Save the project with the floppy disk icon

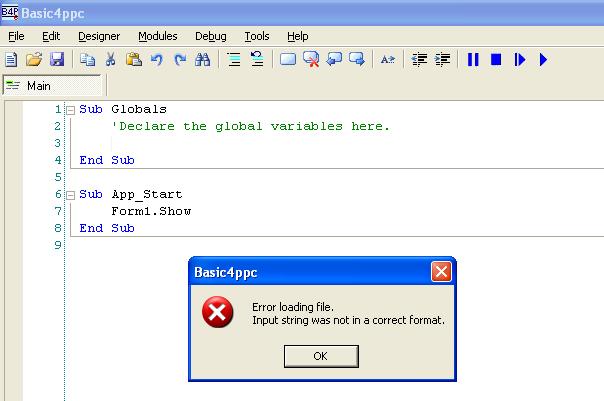click(x=57, y=60)
